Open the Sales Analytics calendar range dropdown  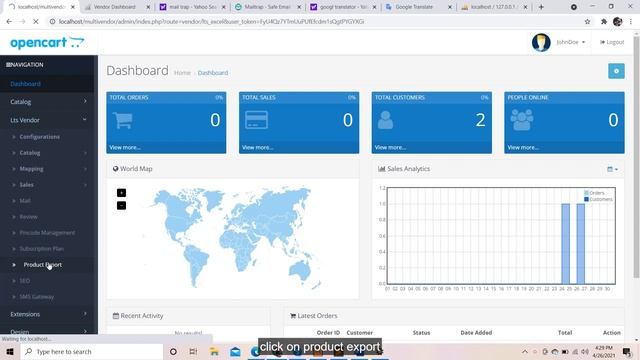612,169
